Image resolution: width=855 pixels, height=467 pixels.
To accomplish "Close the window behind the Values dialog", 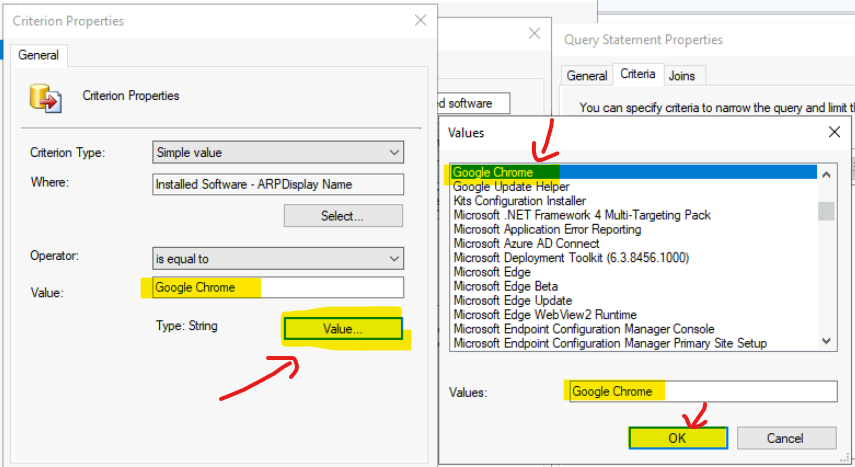I will coord(534,34).
